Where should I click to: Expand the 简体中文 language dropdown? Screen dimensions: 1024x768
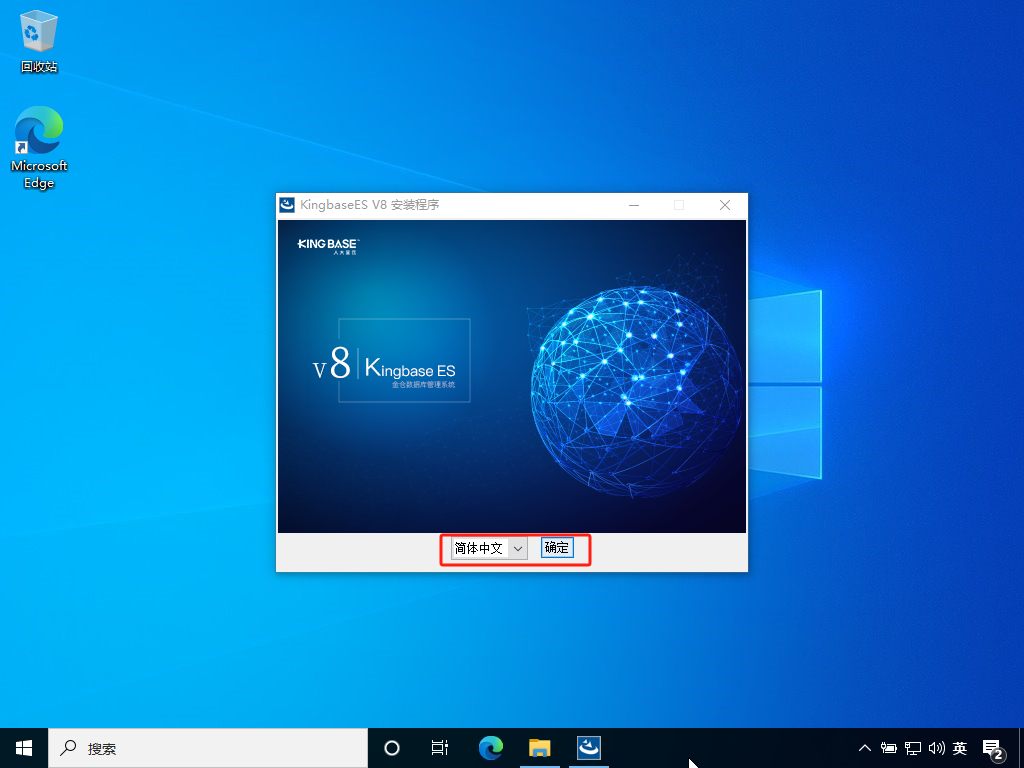(x=488, y=549)
